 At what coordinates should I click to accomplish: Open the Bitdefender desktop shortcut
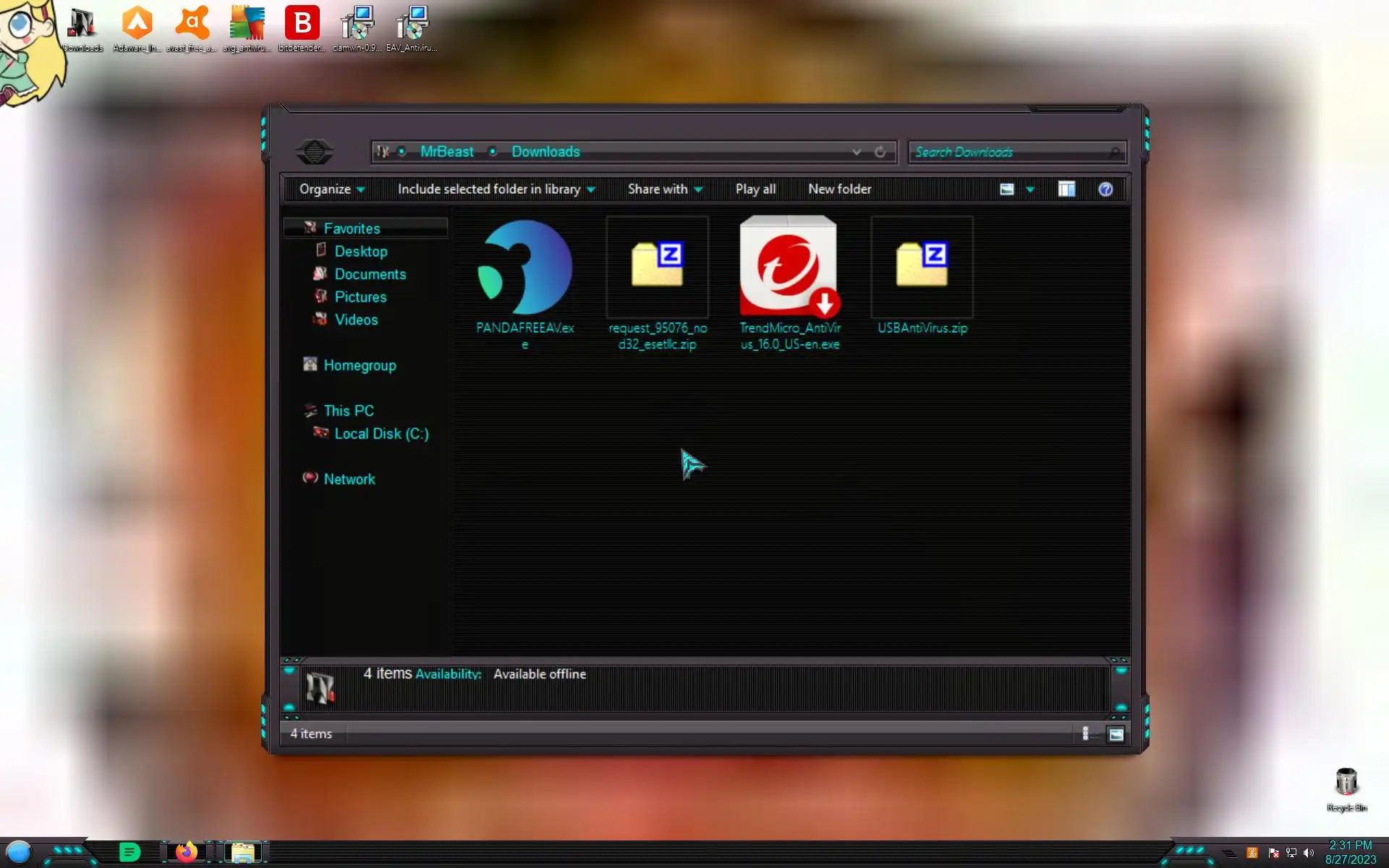[x=302, y=25]
